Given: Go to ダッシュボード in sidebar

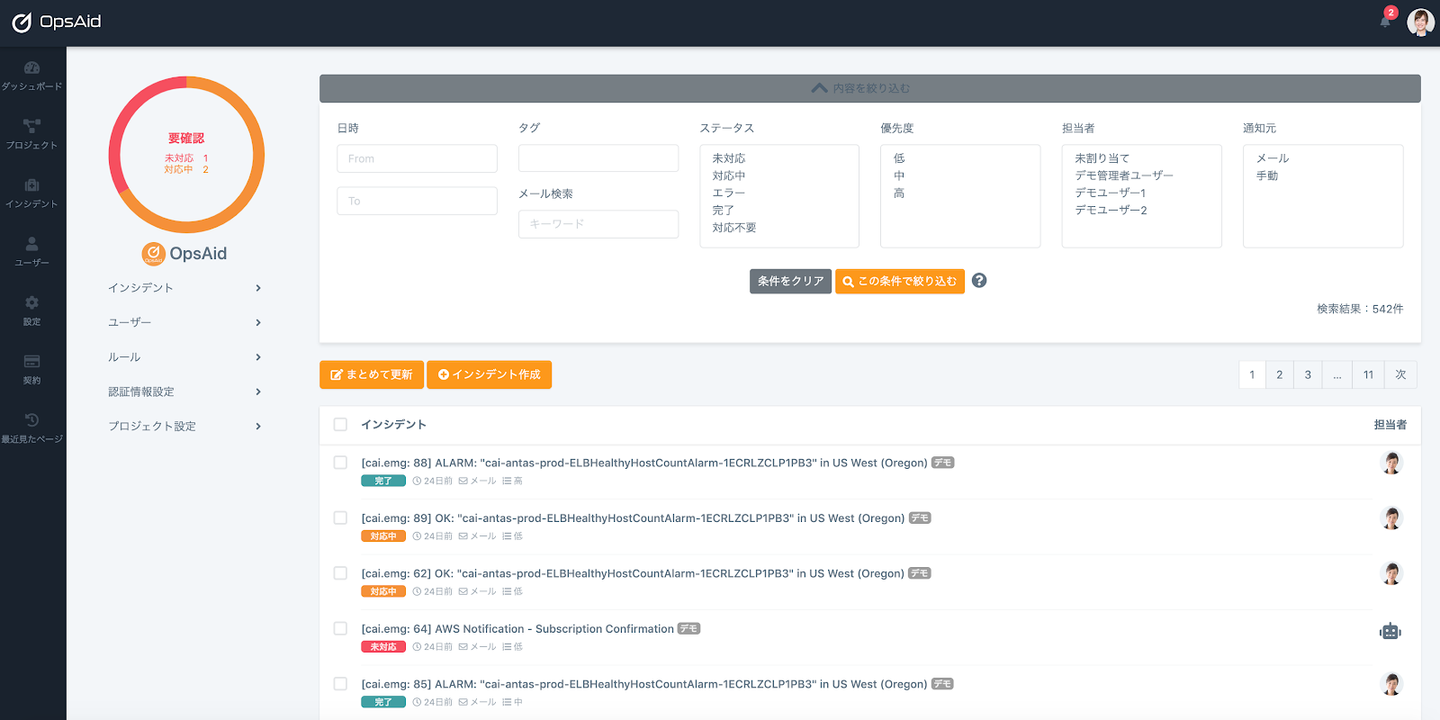Looking at the screenshot, I should coord(32,76).
